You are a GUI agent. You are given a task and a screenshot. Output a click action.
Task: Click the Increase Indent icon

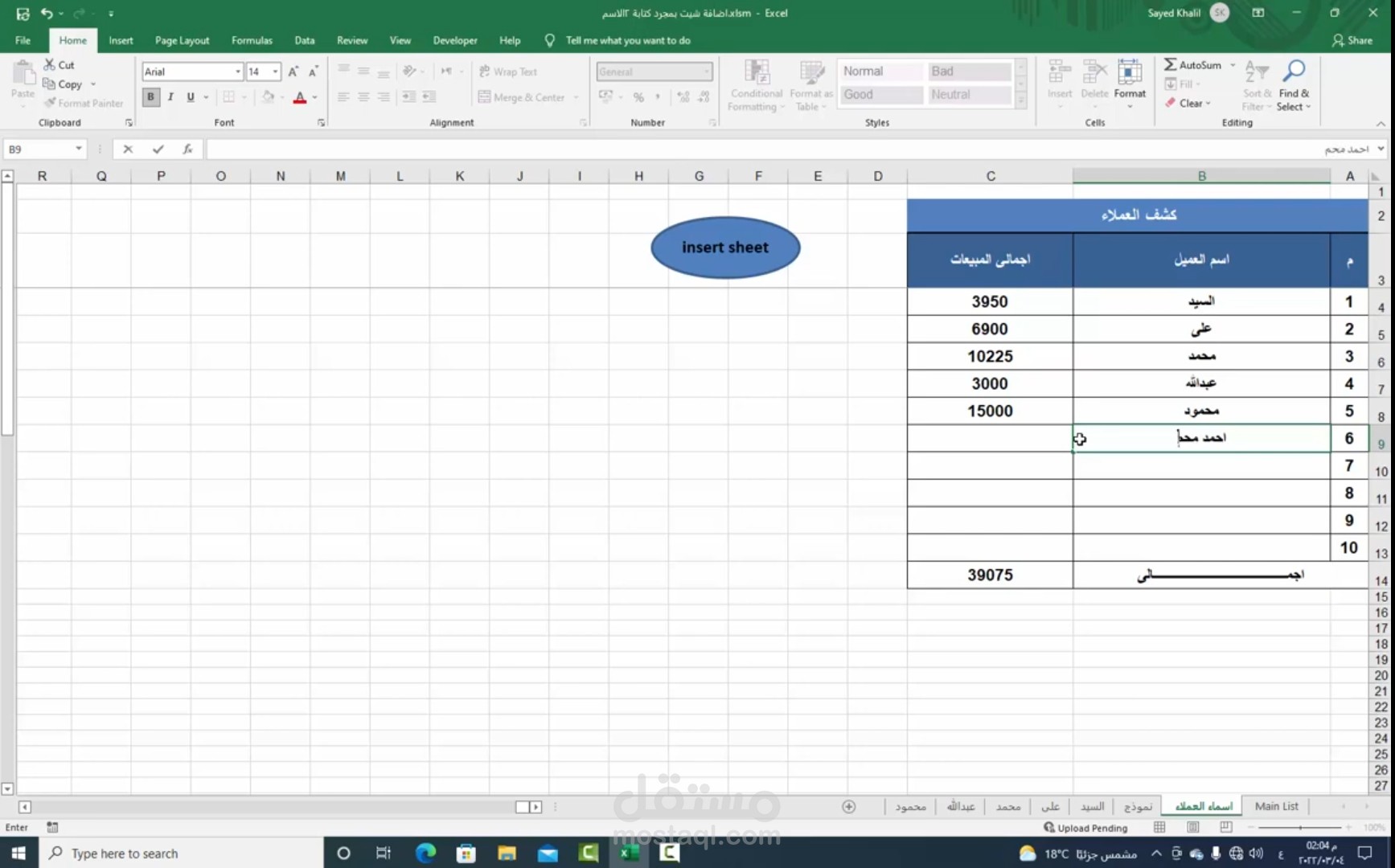tap(429, 97)
